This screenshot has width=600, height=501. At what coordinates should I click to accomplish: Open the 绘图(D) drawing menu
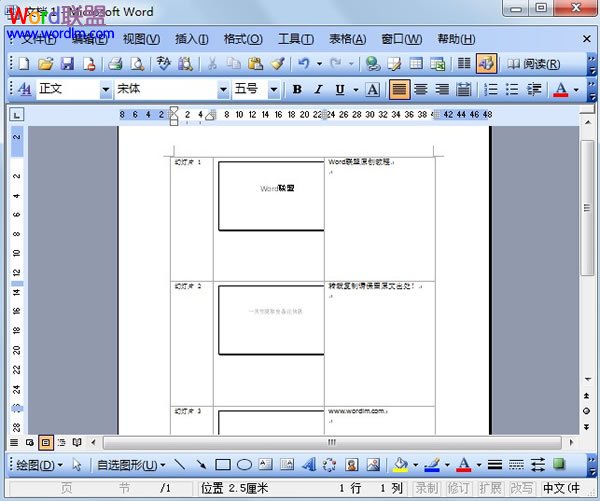pos(39,465)
